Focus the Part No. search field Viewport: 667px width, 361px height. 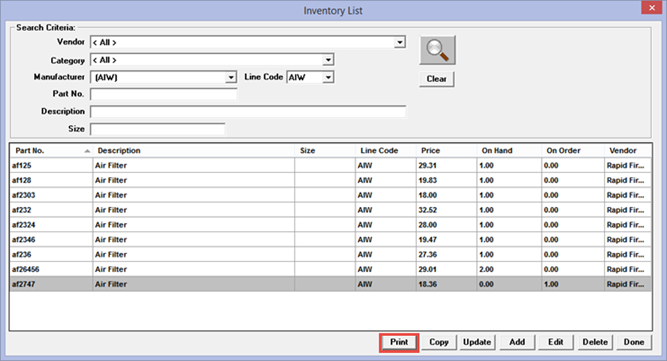(164, 94)
